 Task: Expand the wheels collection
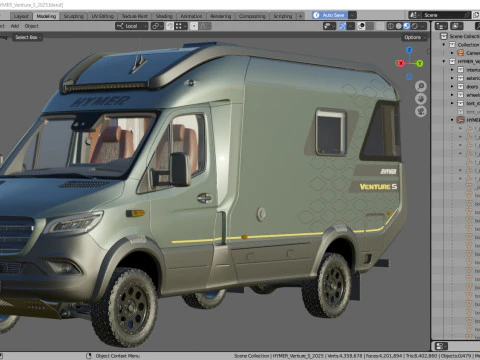(x=452, y=95)
